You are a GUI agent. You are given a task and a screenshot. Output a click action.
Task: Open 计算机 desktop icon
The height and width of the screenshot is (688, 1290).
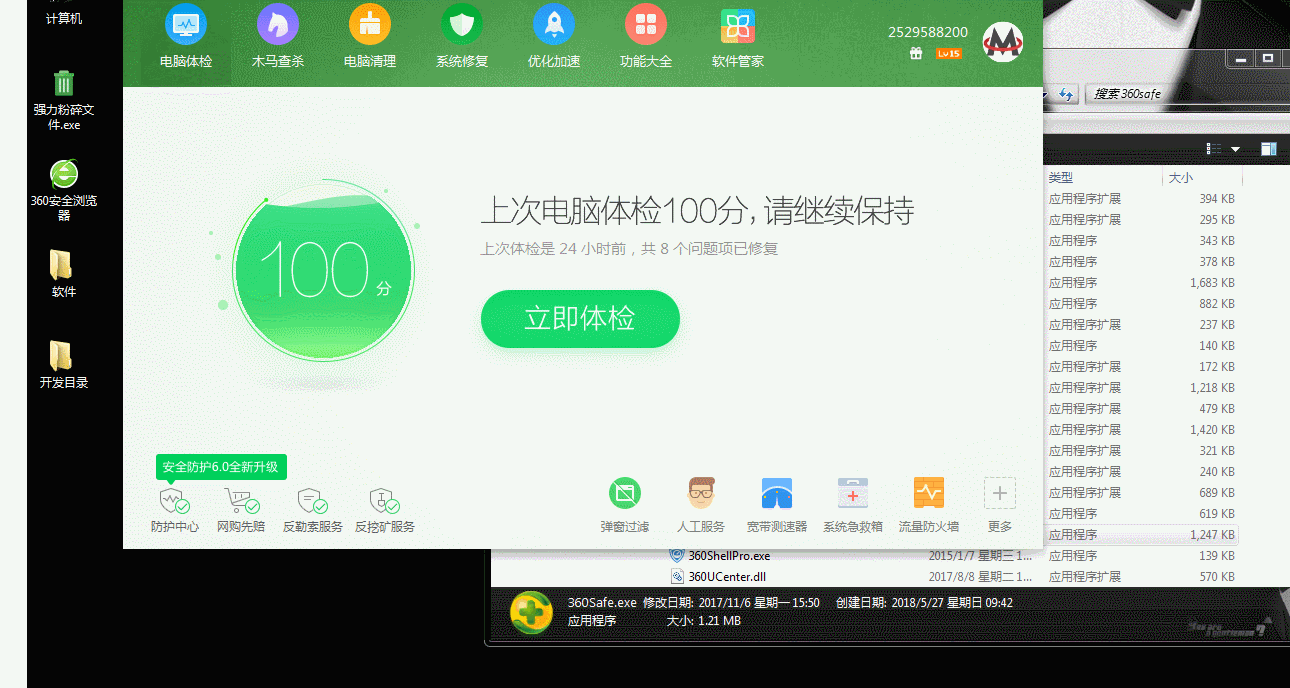tap(64, 18)
